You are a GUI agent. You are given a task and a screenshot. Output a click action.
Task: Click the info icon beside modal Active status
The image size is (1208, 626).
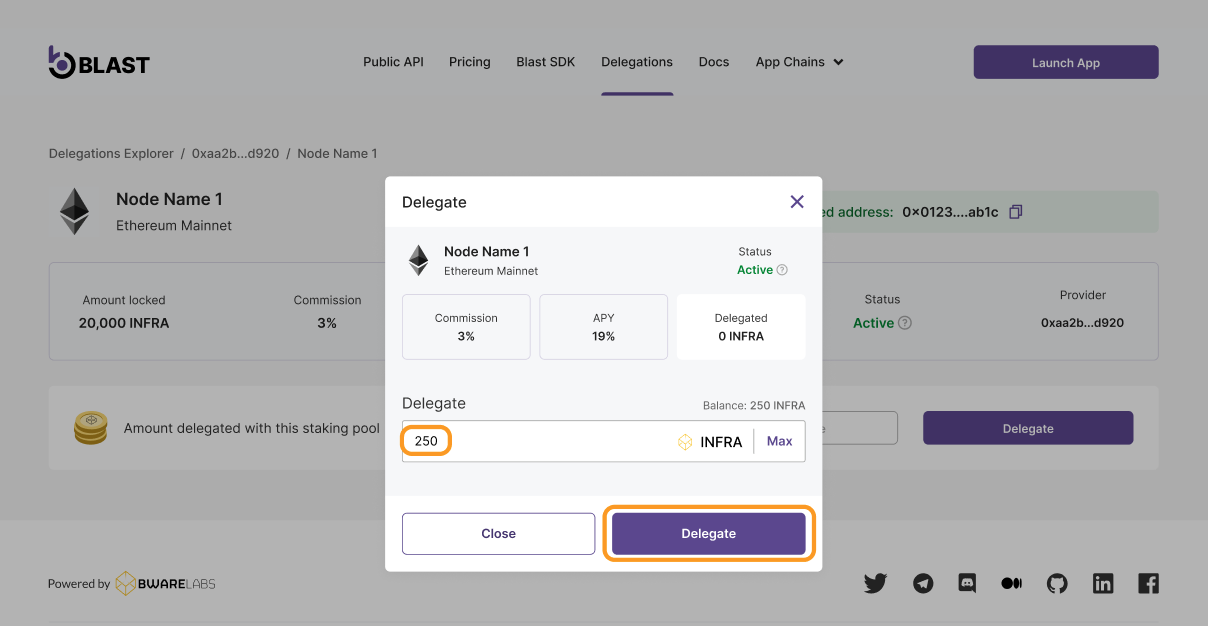click(782, 270)
